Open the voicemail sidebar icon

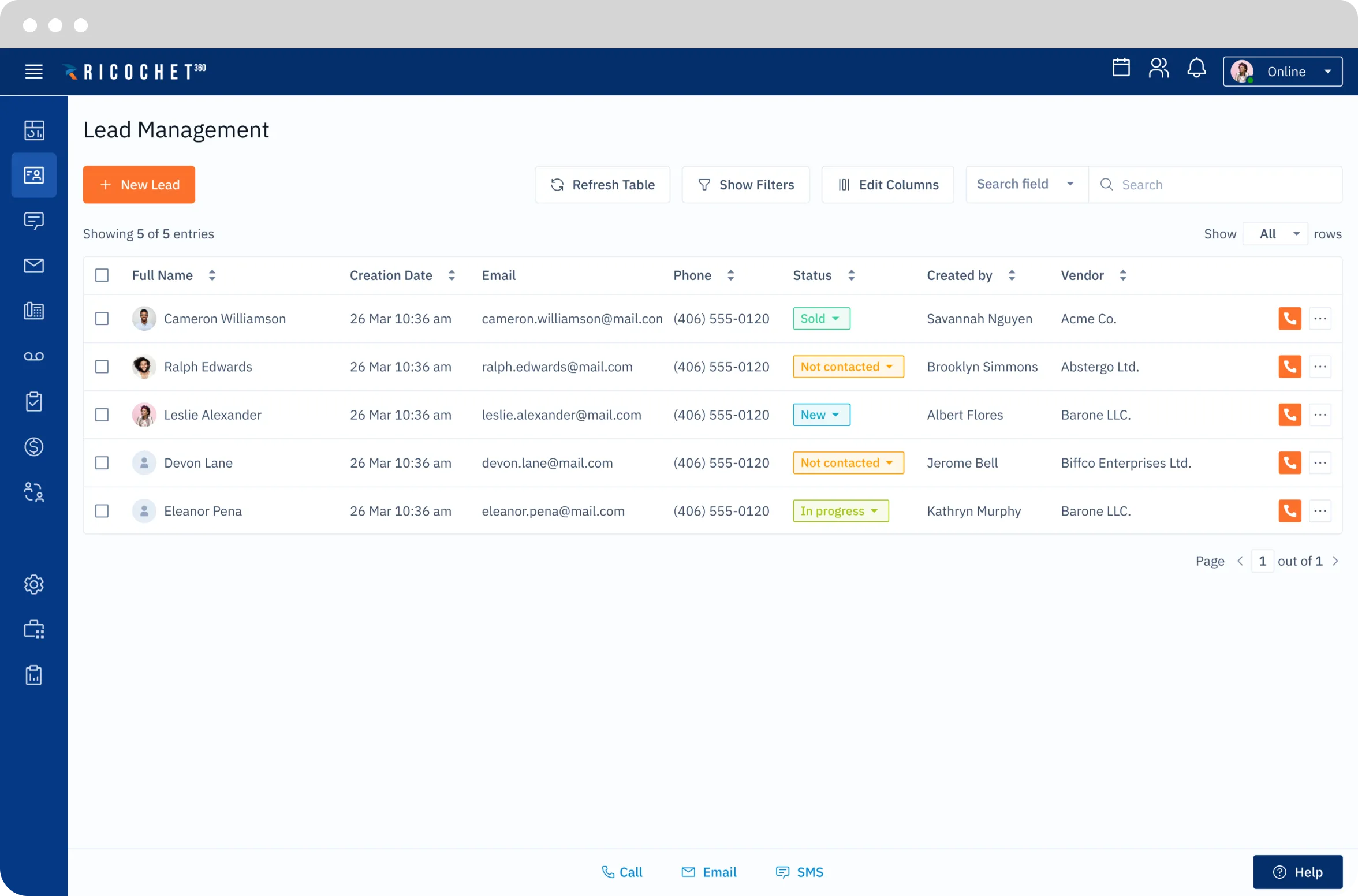[x=34, y=356]
